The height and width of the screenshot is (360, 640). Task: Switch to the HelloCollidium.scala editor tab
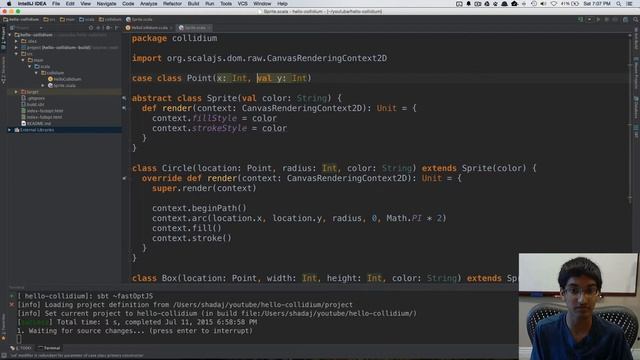(x=149, y=28)
